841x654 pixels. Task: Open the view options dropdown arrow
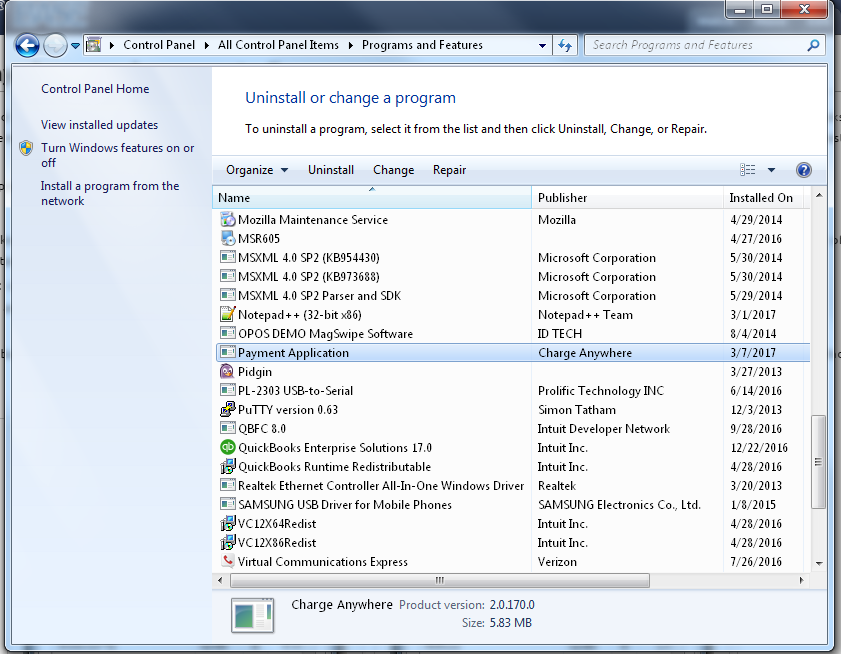771,170
